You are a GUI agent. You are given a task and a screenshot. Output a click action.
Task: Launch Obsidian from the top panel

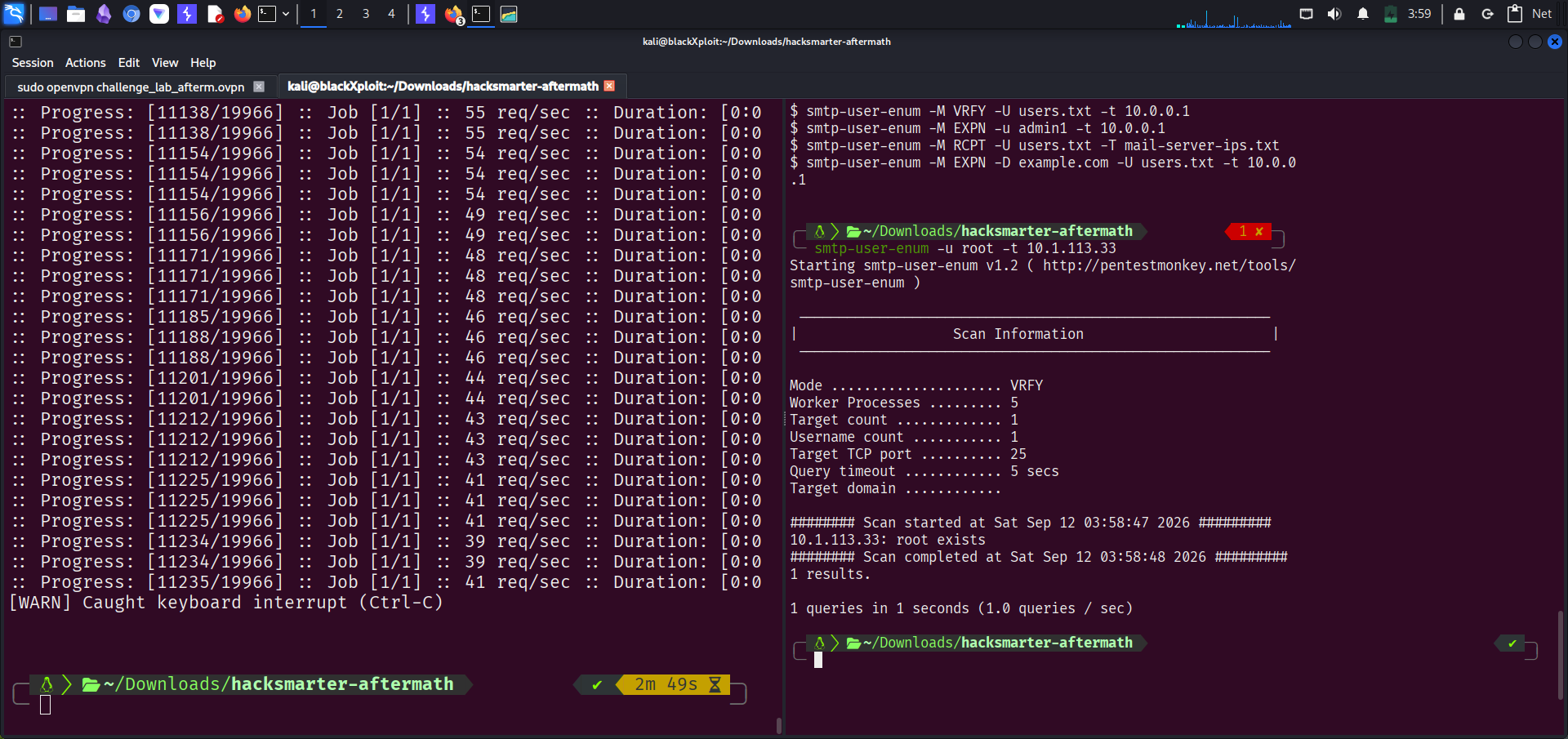point(104,14)
